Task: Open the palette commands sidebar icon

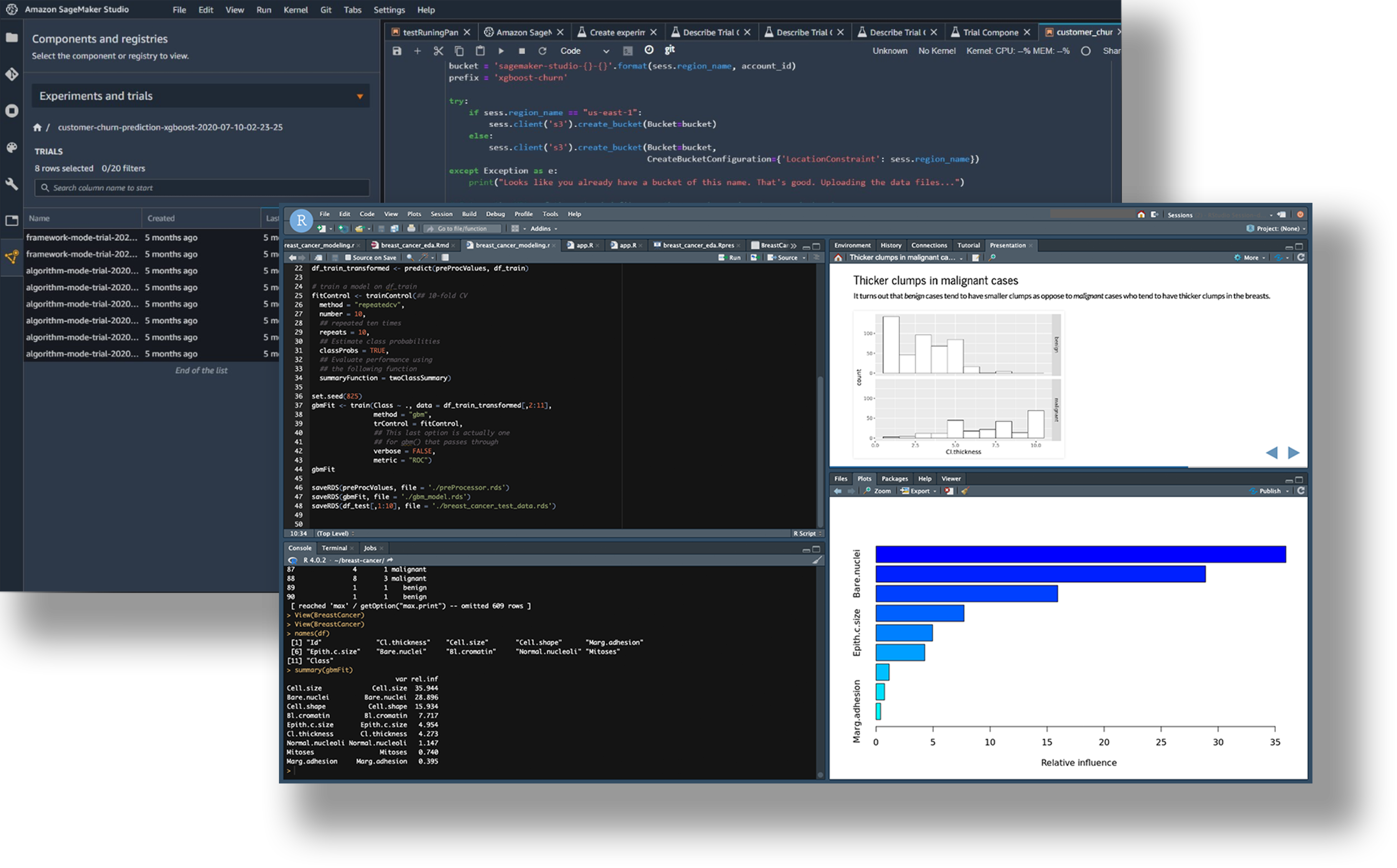Action: tap(12, 147)
